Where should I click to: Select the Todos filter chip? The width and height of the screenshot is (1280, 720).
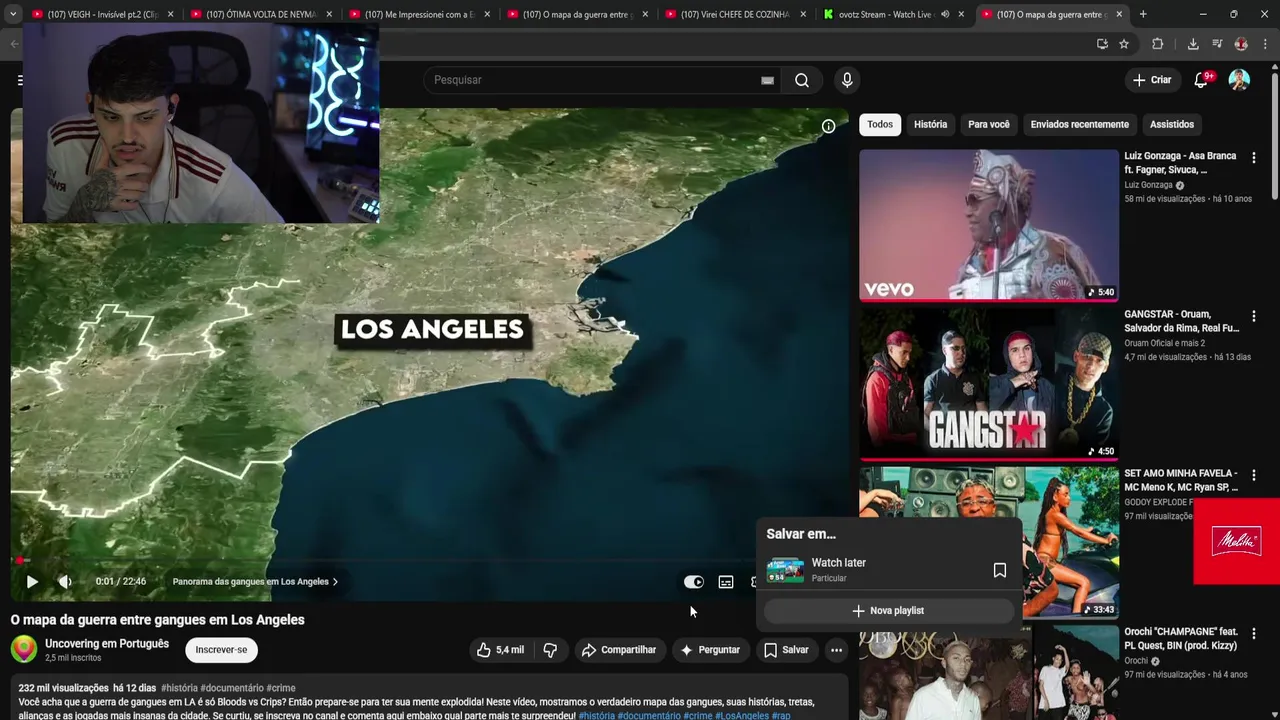(880, 124)
